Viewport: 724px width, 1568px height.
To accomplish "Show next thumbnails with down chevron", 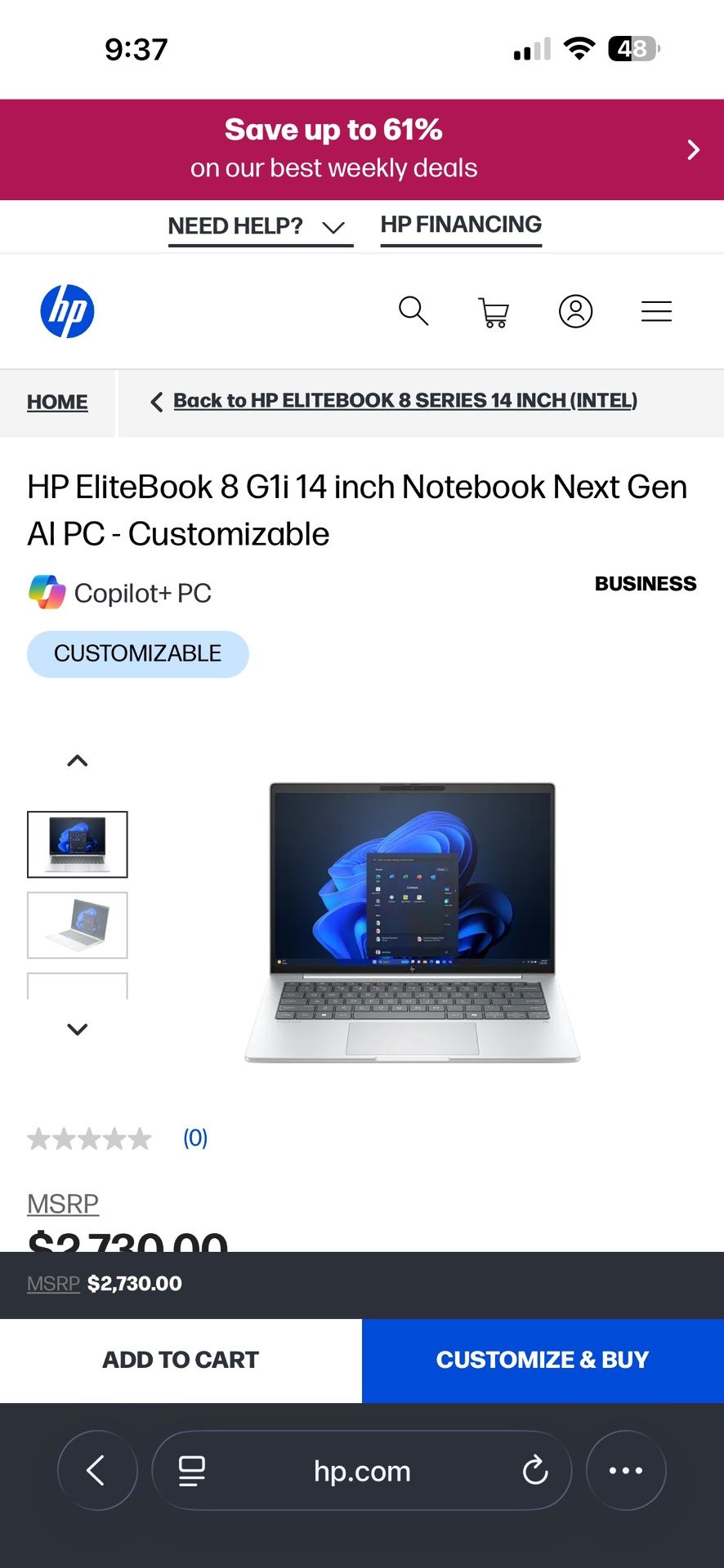I will (78, 1029).
